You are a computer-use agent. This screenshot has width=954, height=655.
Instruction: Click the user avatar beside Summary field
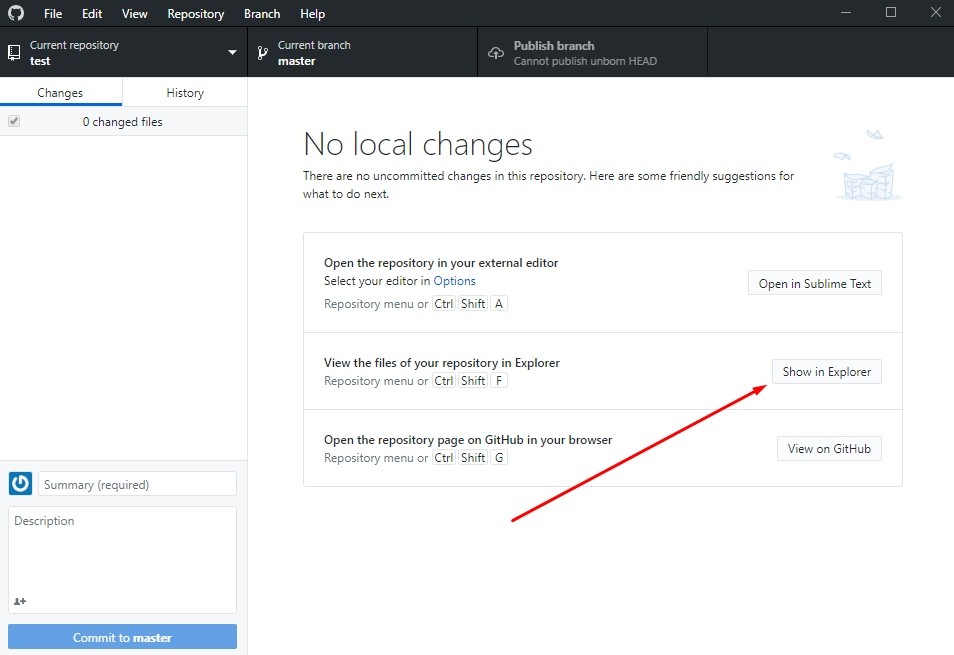coord(20,483)
